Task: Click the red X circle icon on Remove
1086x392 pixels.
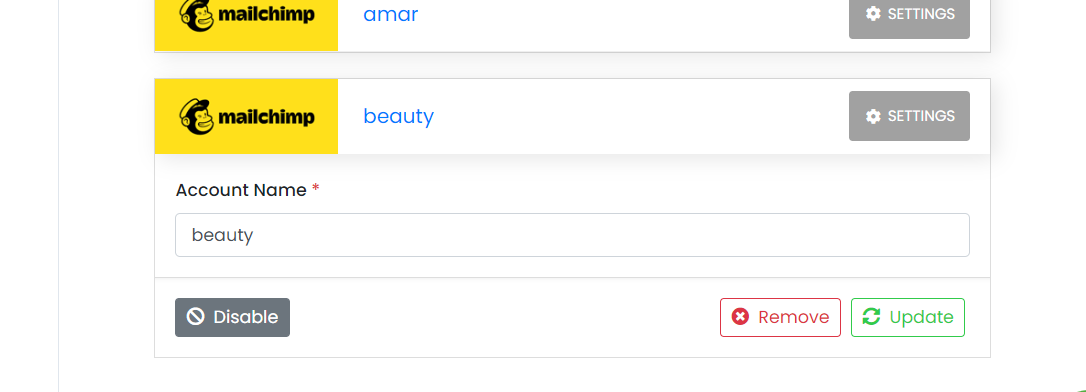Action: point(740,317)
